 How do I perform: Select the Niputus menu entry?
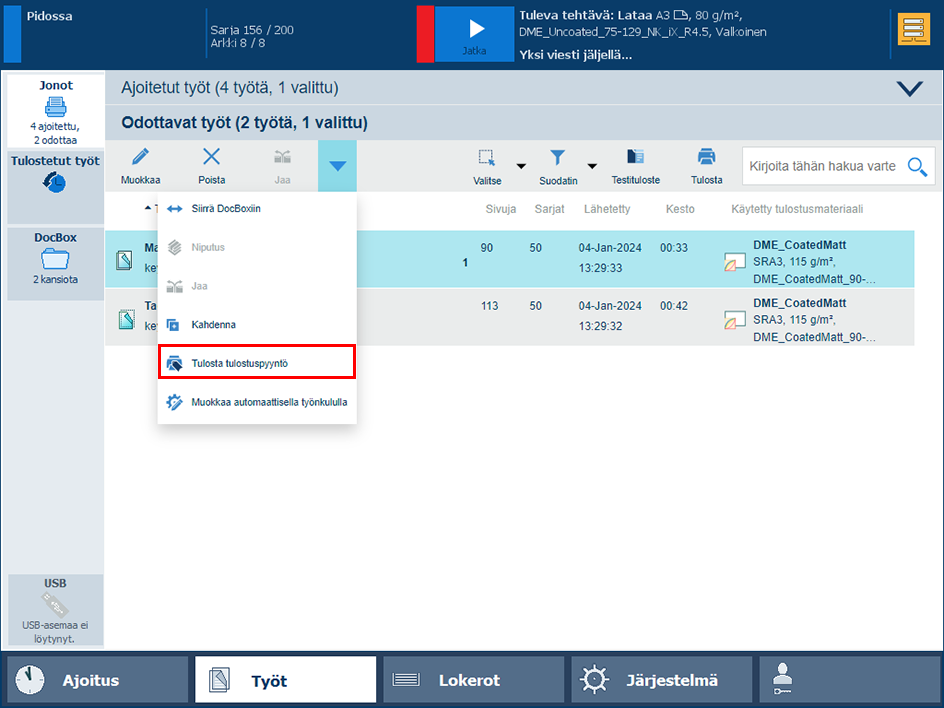pos(257,247)
